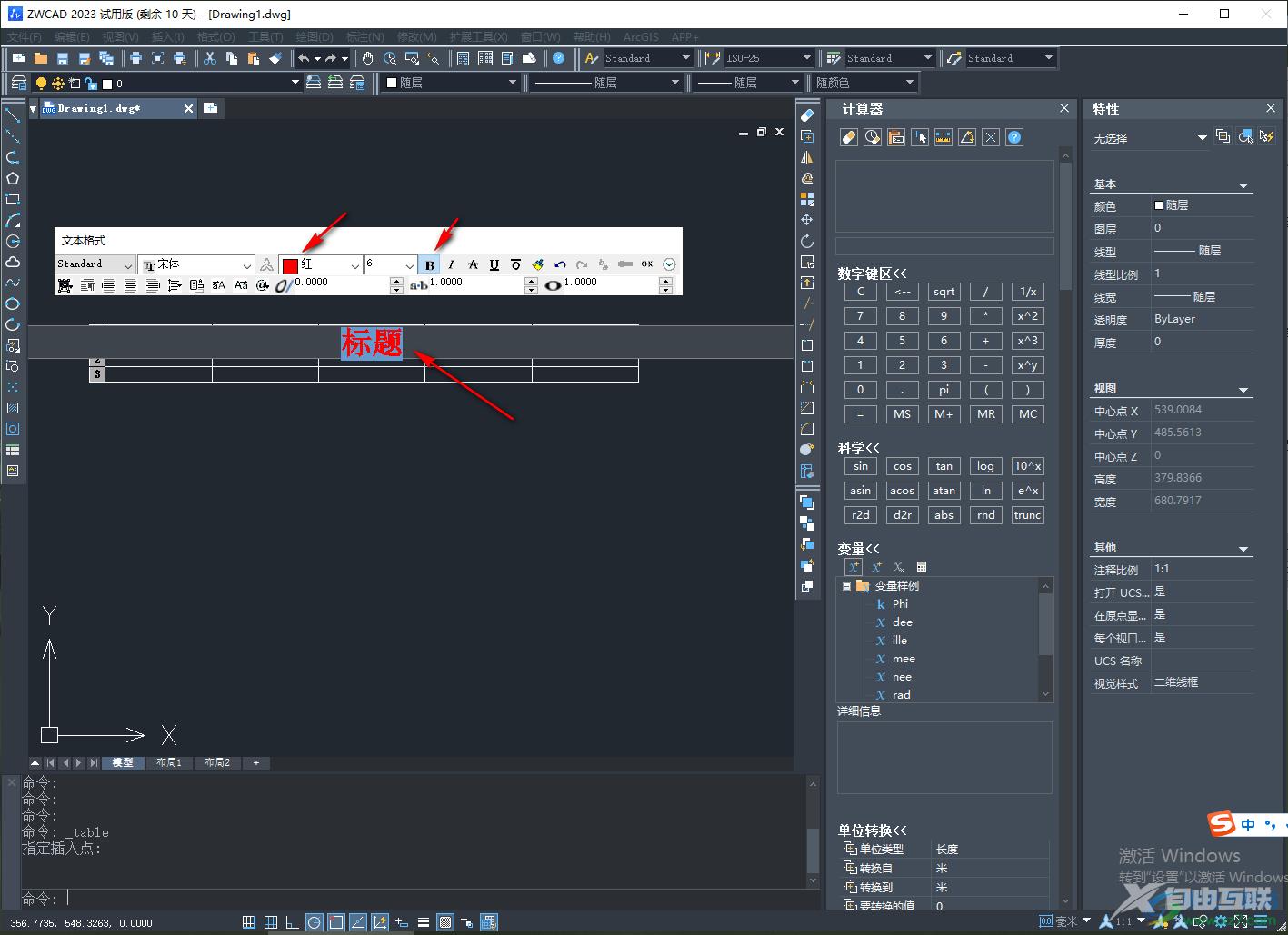Click the calculator Get Coordinates icon
The height and width of the screenshot is (935, 1288).
tap(920, 137)
